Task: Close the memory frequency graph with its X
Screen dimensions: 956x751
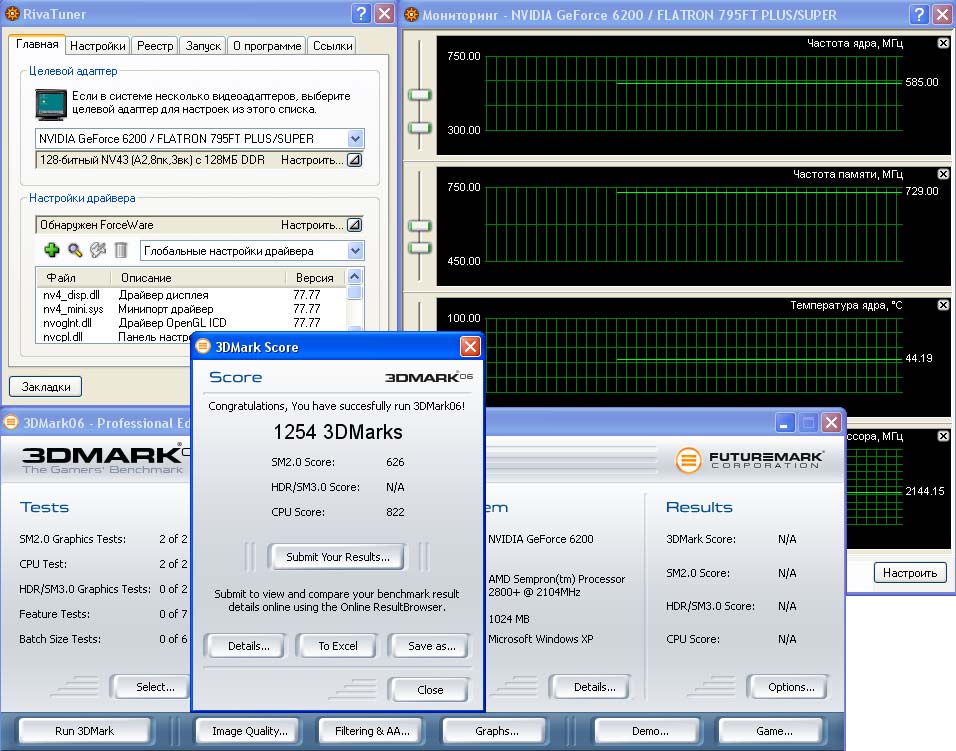Action: coord(943,174)
